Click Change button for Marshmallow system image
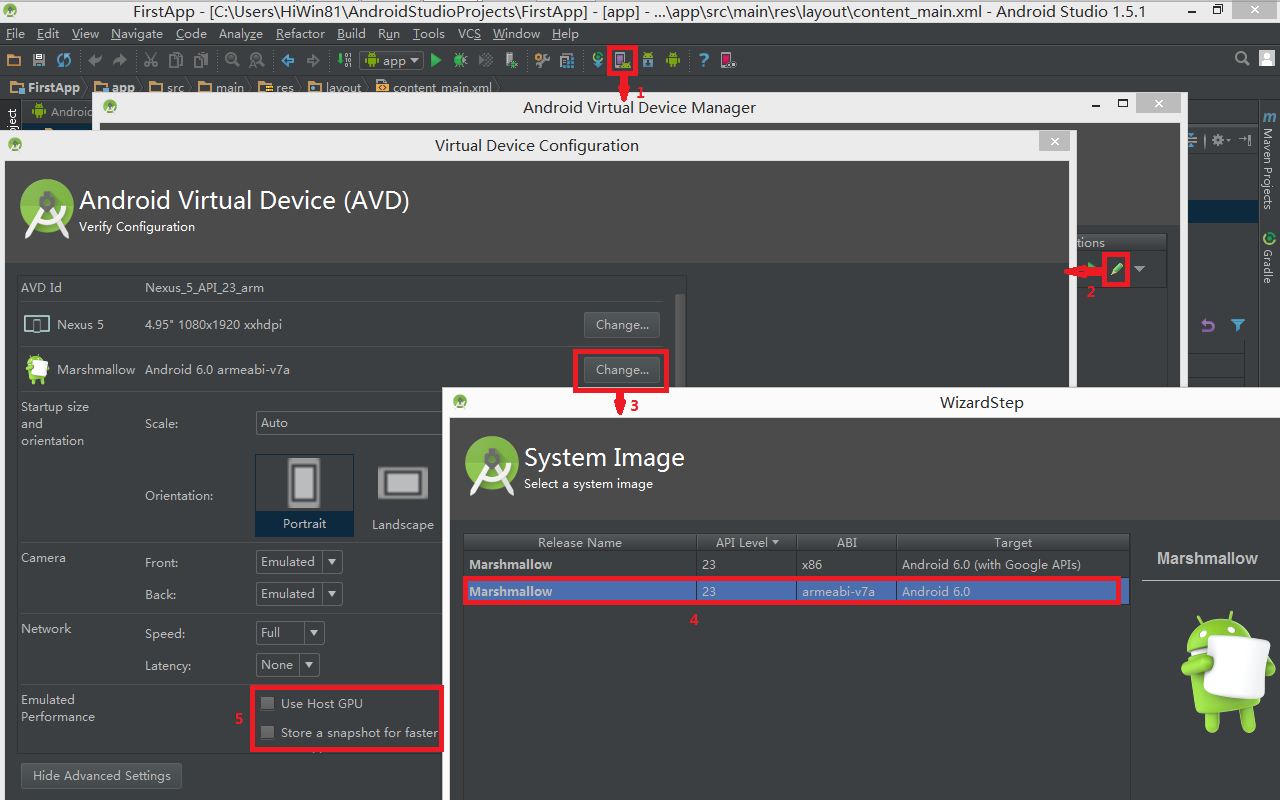 point(622,369)
